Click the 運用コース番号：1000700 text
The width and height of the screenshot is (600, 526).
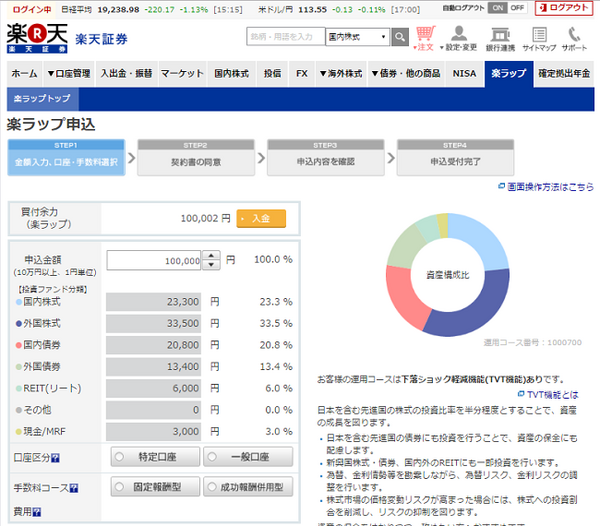[x=532, y=342]
